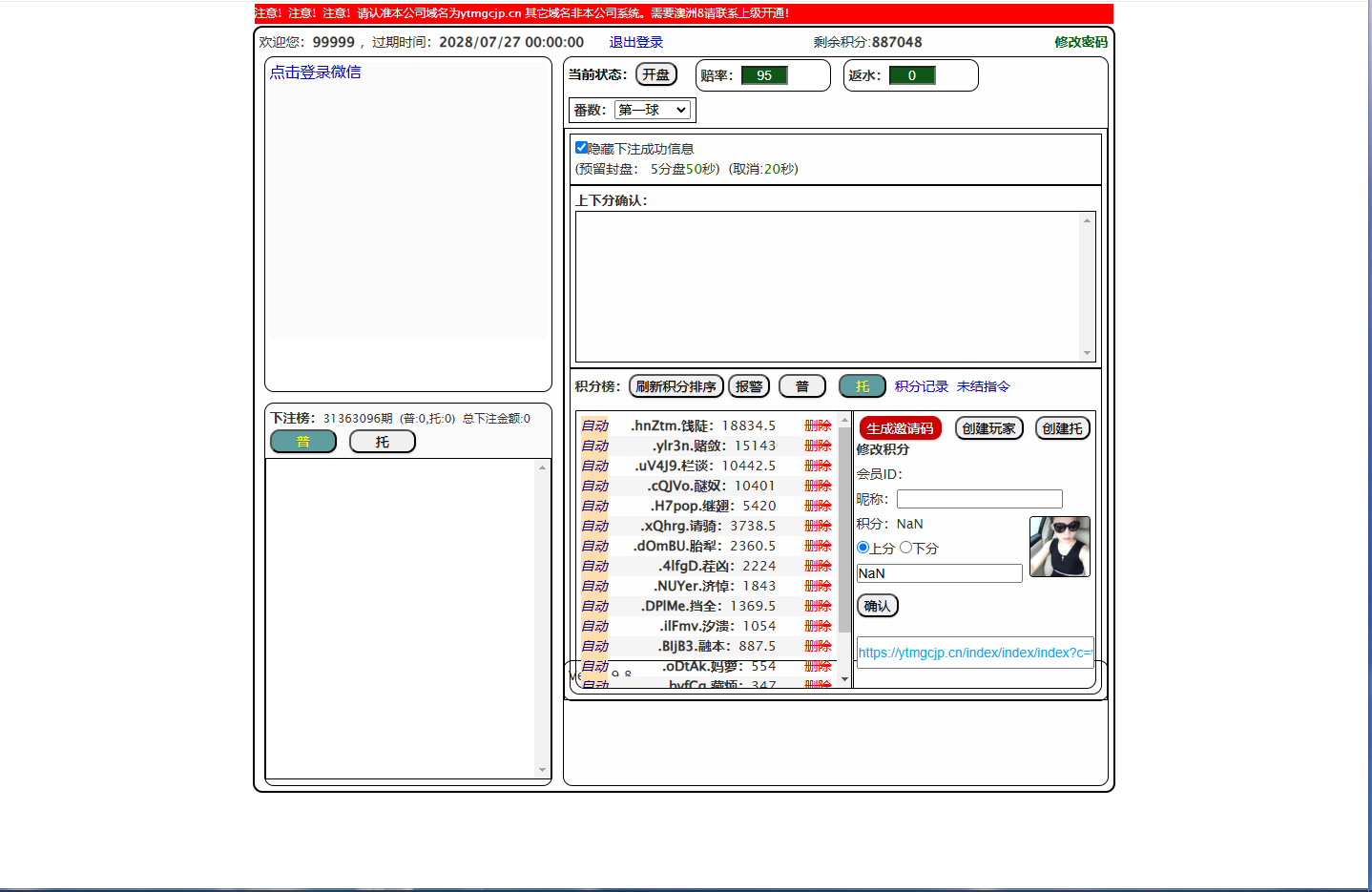Toggle the 隐藏下注成功信息 checkbox
The height and width of the screenshot is (892, 1372).
click(x=581, y=147)
